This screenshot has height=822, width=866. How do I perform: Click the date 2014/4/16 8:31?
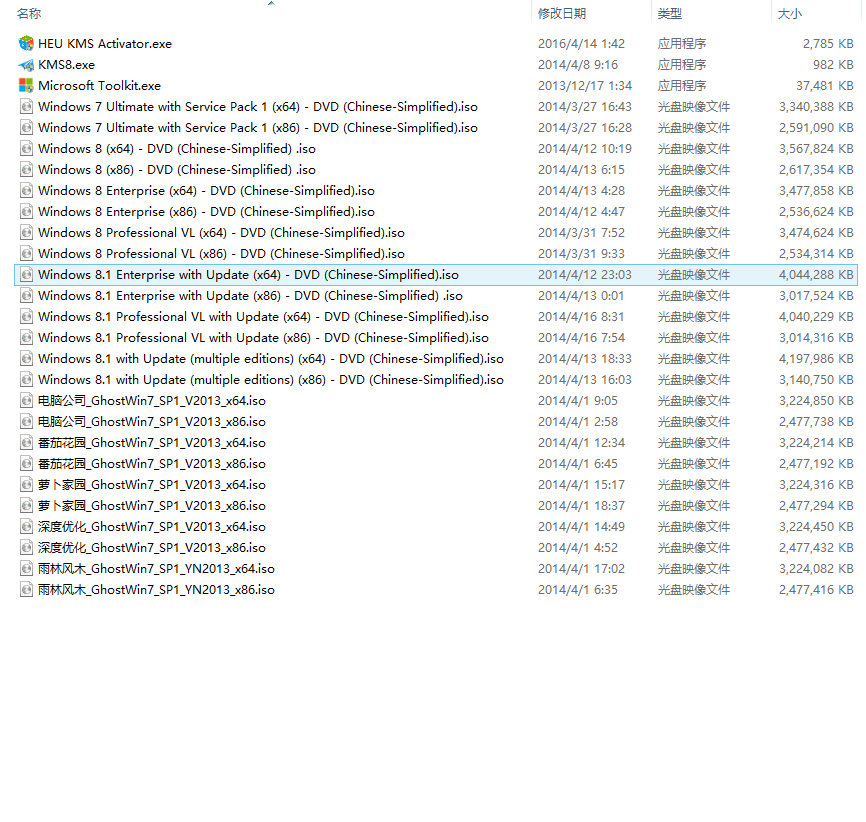581,317
